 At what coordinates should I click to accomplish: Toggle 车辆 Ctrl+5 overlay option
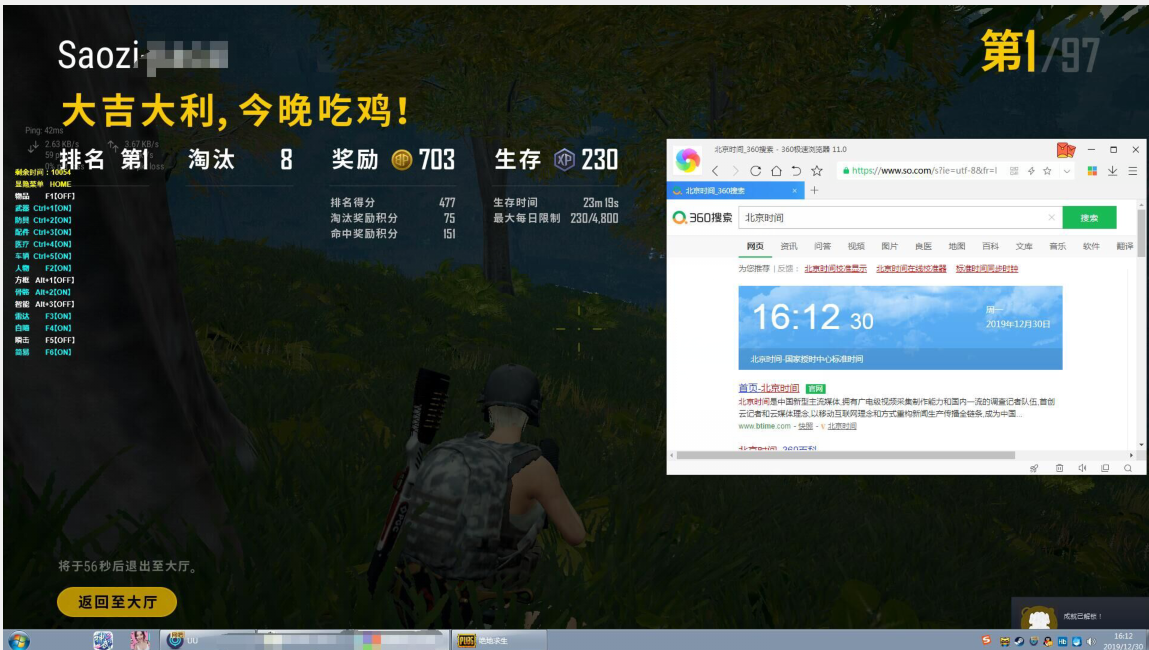click(x=43, y=256)
